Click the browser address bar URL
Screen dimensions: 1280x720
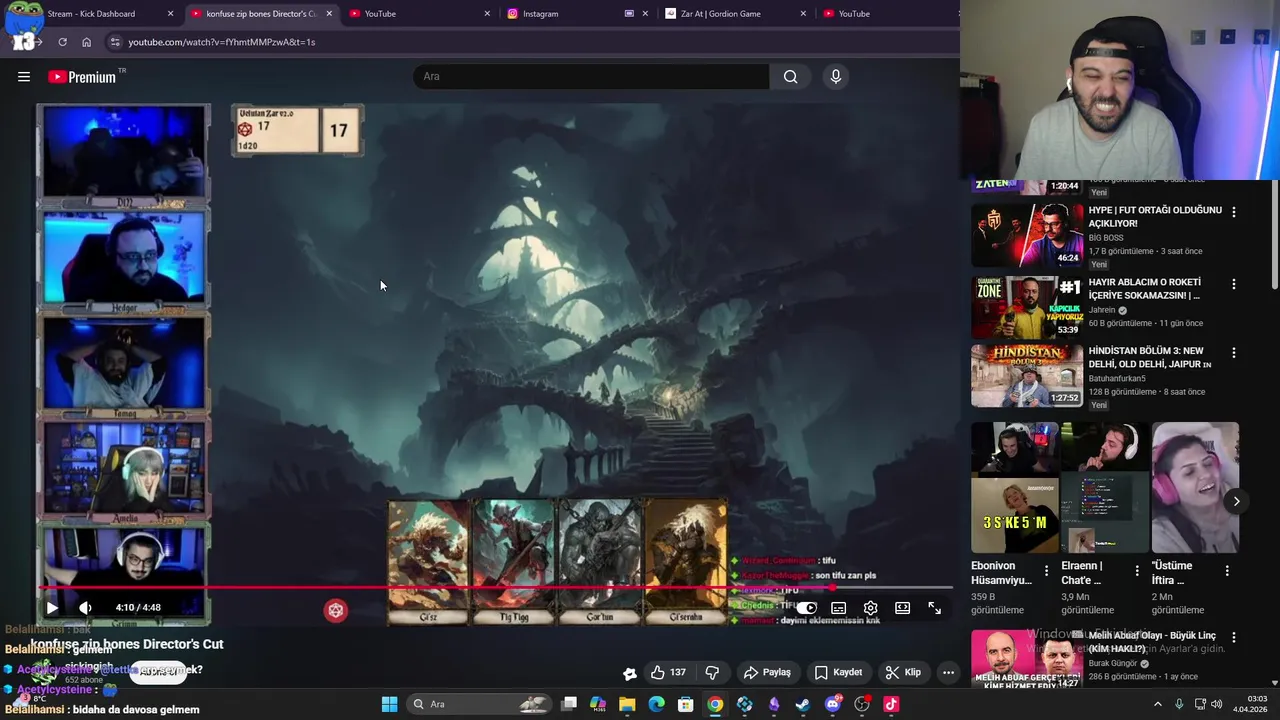[x=222, y=42]
